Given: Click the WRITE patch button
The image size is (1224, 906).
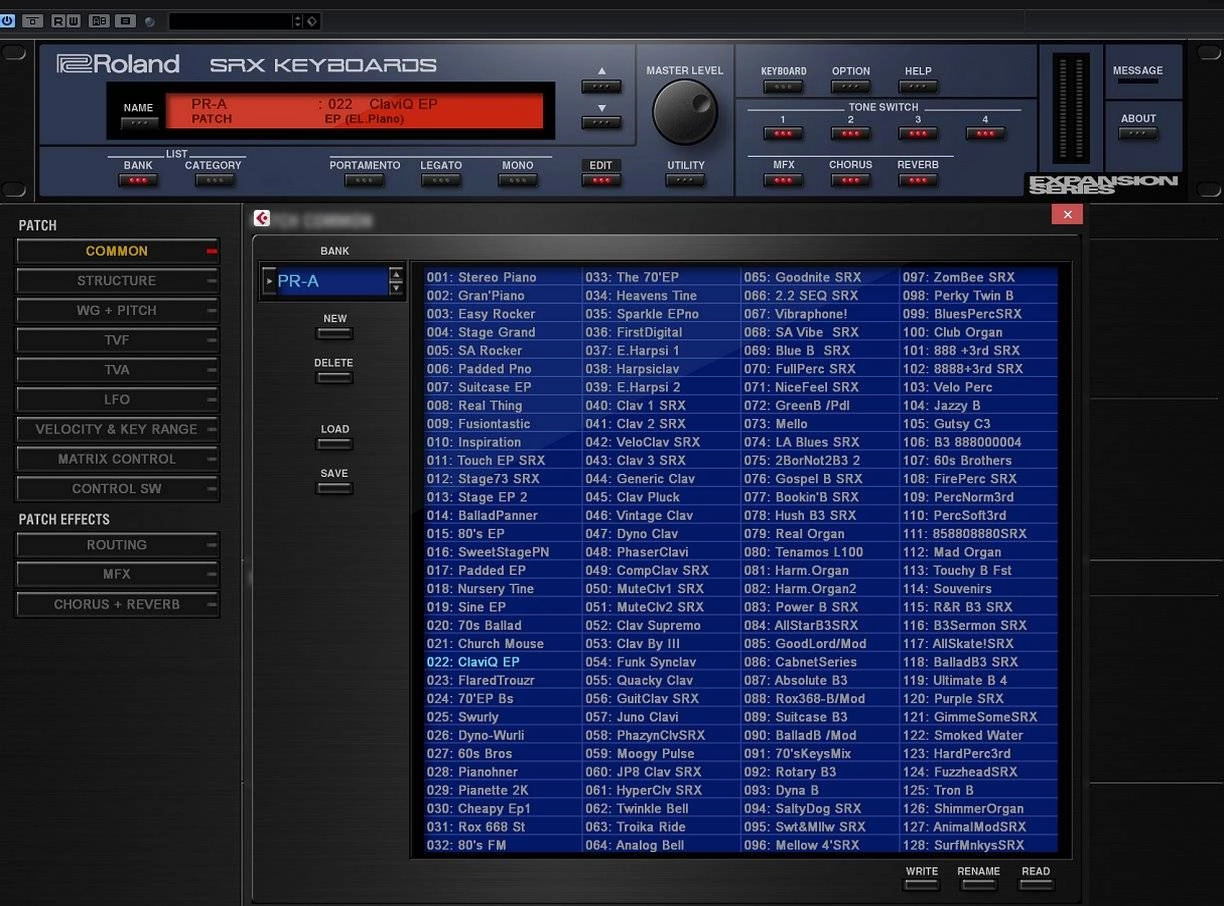Looking at the screenshot, I should point(922,885).
